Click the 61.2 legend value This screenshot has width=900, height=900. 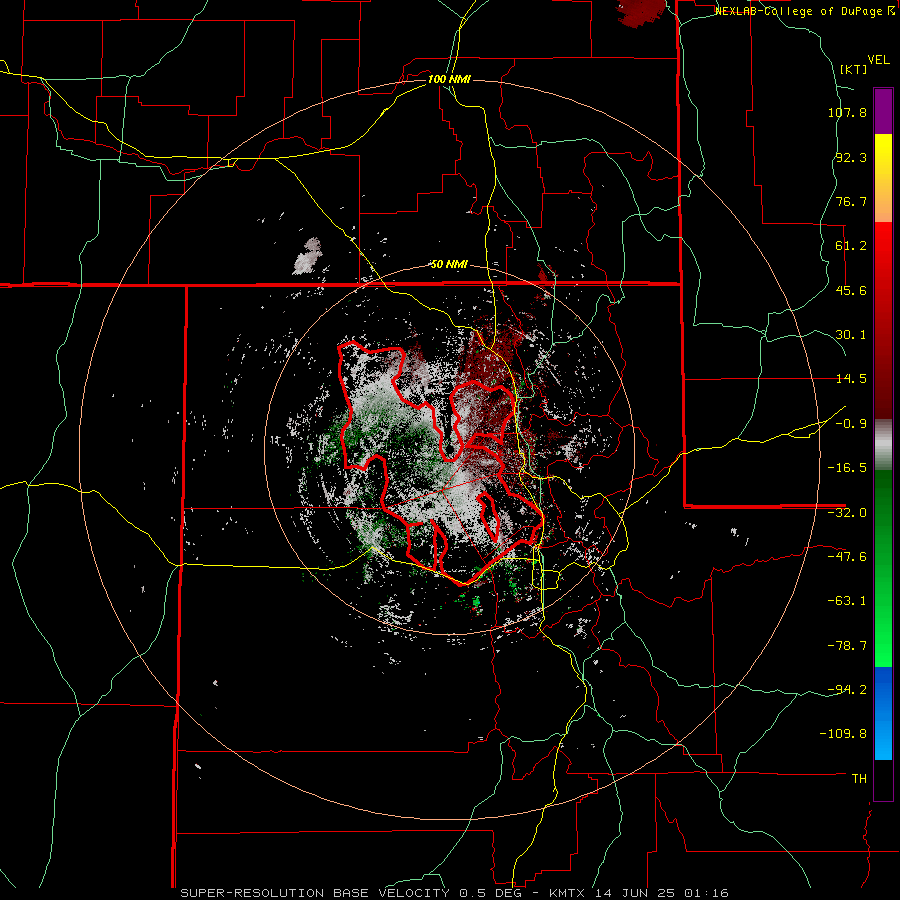click(851, 246)
